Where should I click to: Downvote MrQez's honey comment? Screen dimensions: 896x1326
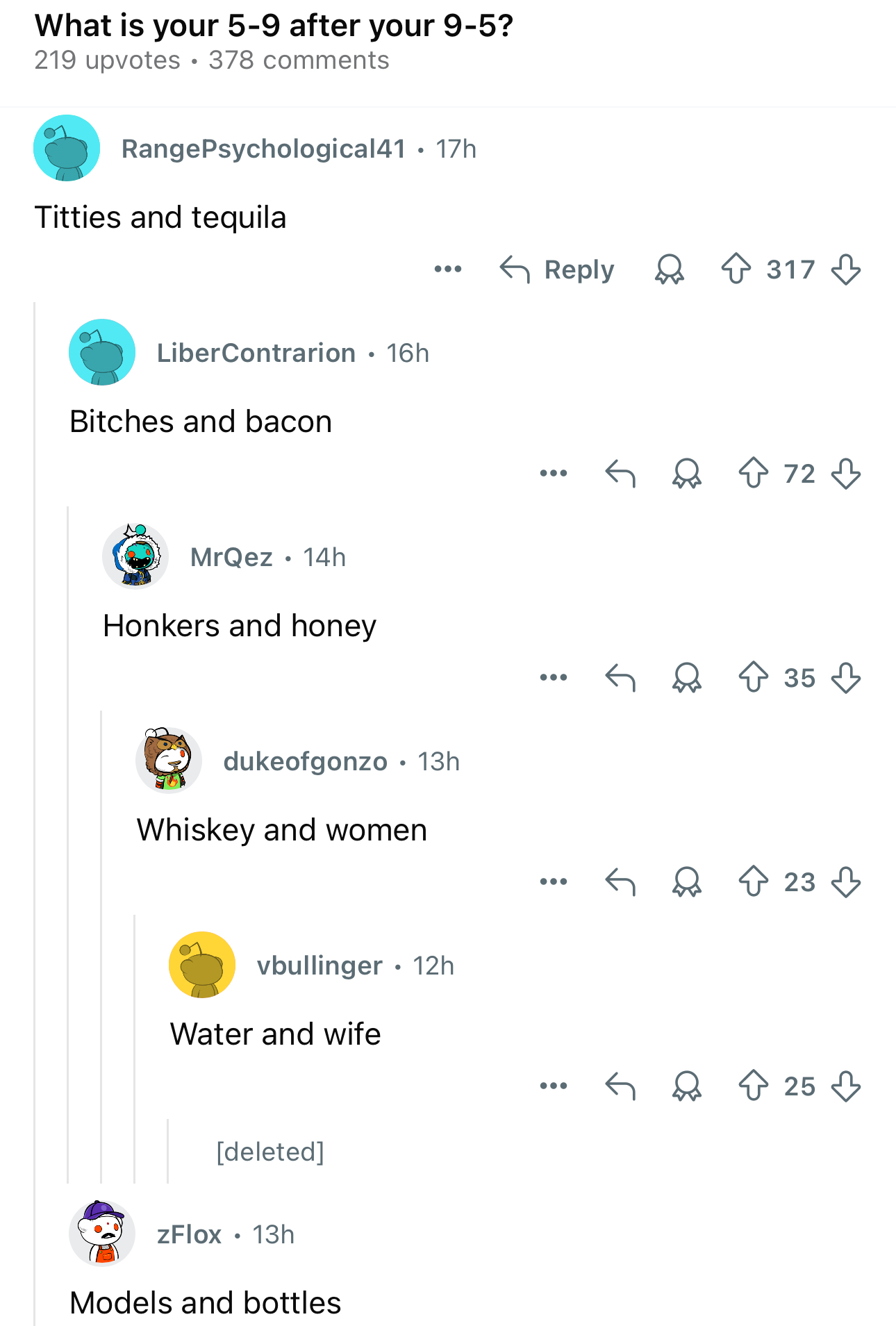(846, 678)
